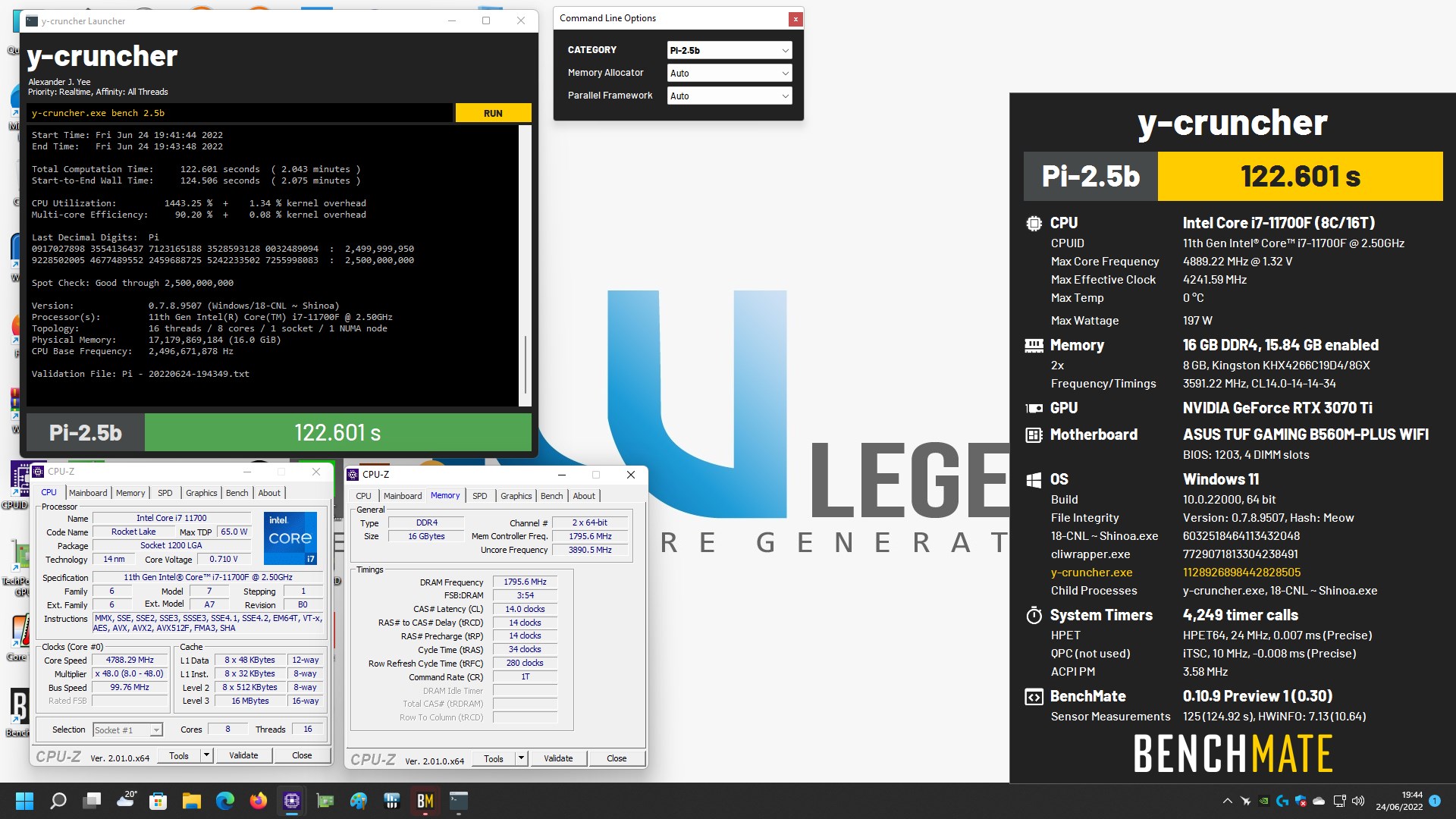This screenshot has height=819, width=1456.
Task: Click Close in CPU-Z CPU window
Action: pyautogui.click(x=302, y=755)
